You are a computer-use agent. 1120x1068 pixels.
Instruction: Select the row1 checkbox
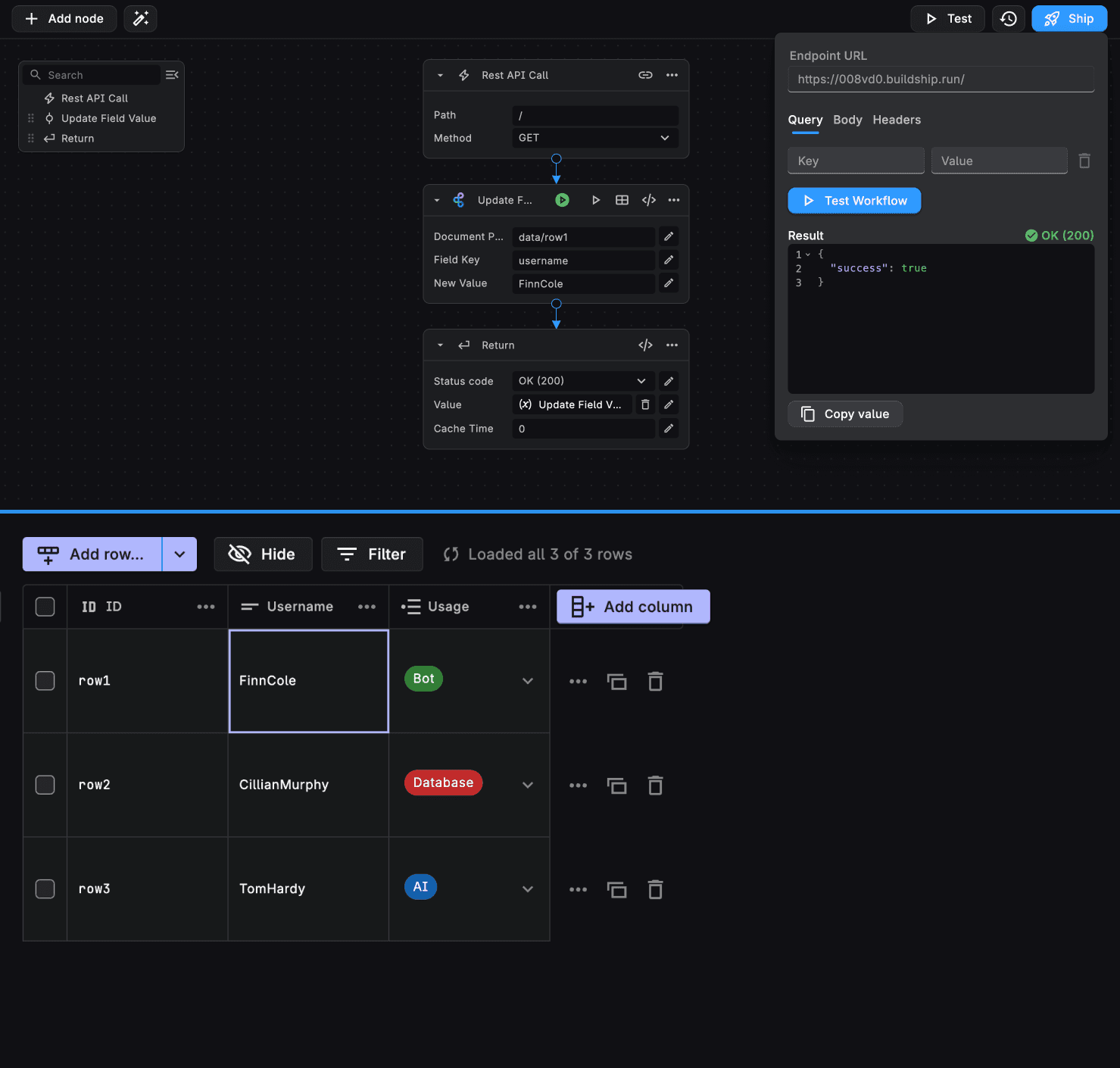click(45, 681)
